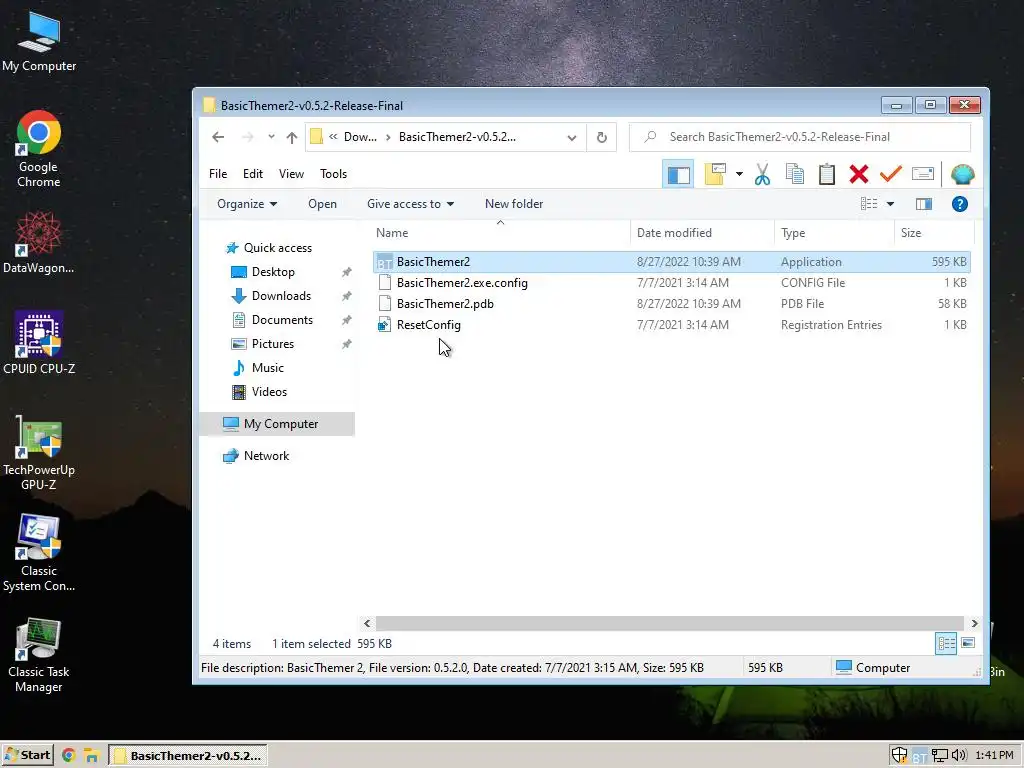Click the Copy icon in toolbar
1024x768 pixels.
795,174
